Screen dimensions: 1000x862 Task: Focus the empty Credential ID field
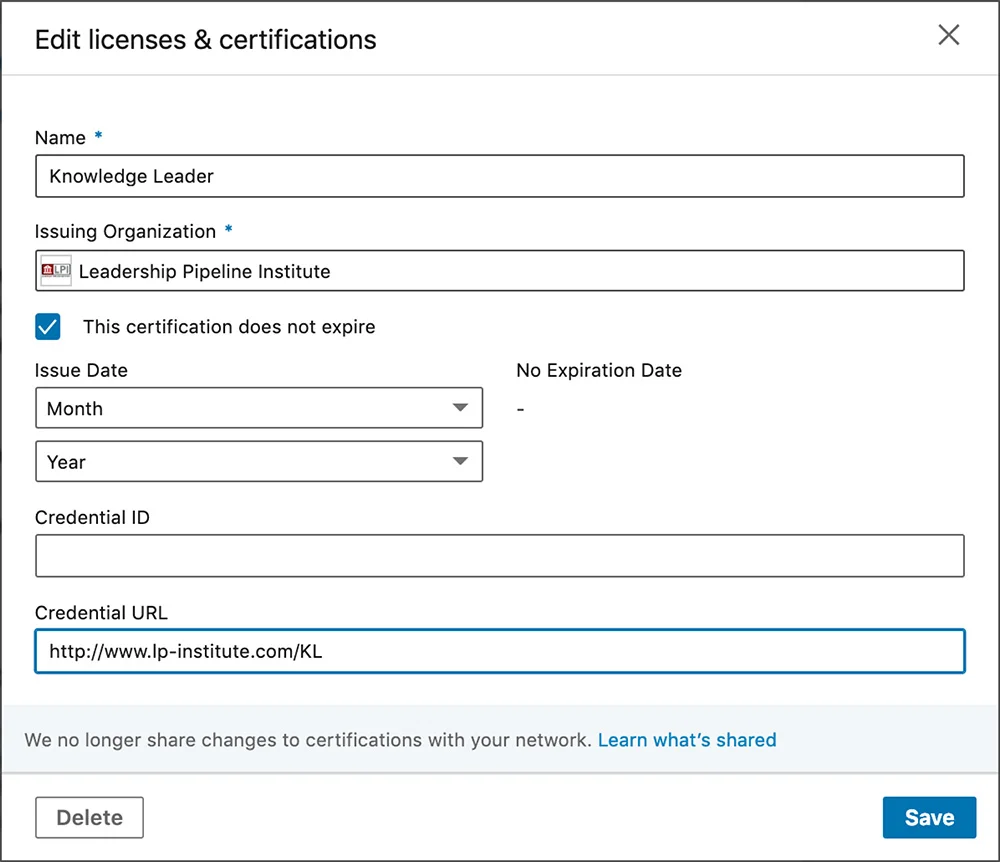coord(500,556)
